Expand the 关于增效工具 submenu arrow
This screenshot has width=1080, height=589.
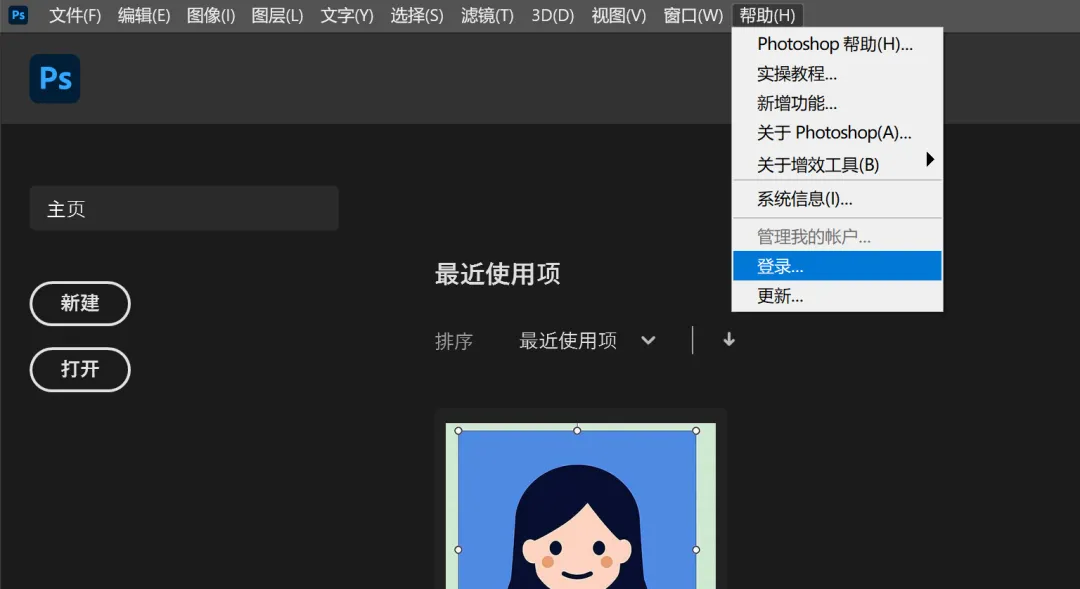(x=930, y=160)
